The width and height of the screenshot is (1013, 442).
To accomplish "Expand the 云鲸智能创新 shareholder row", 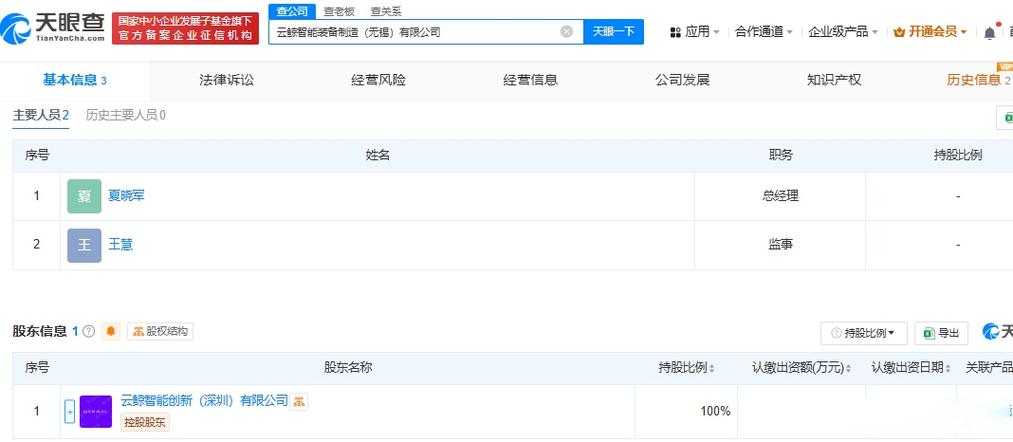I will 70,411.
